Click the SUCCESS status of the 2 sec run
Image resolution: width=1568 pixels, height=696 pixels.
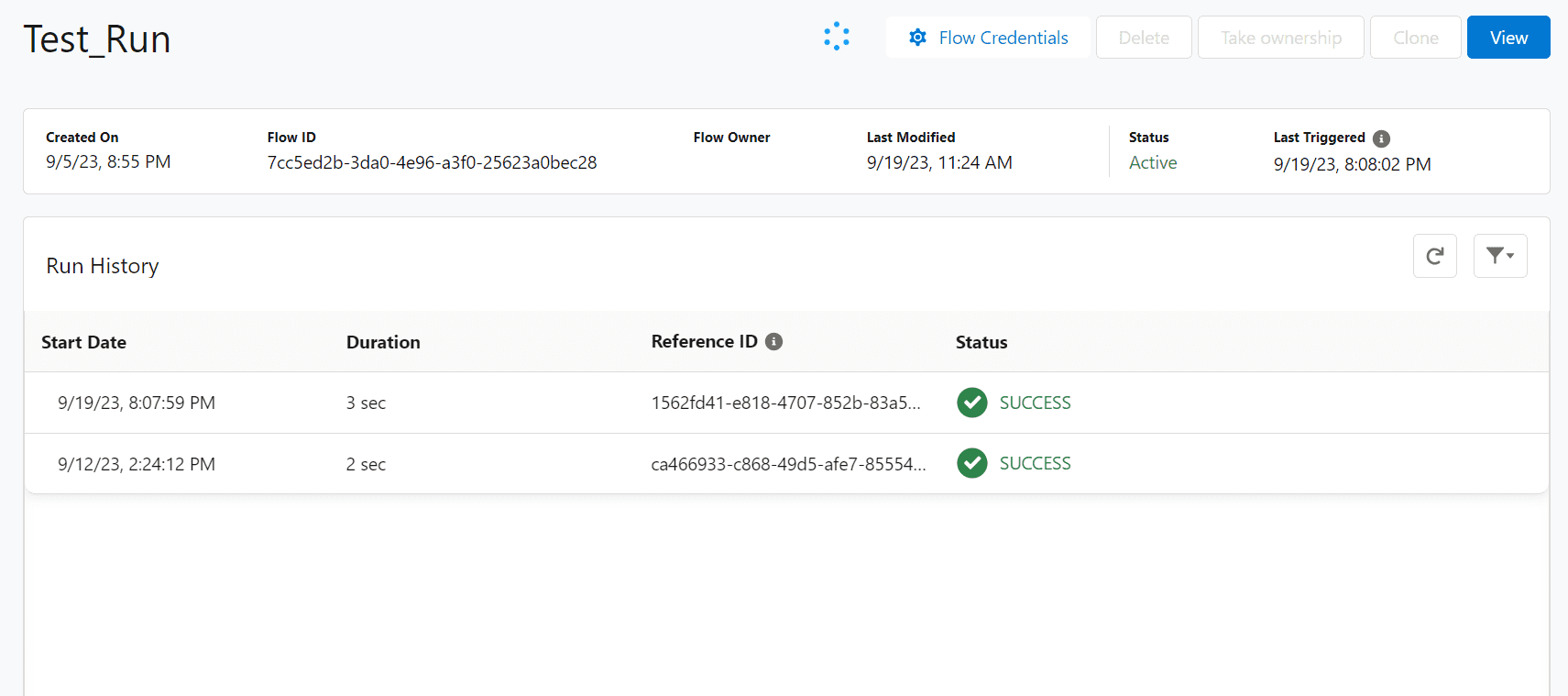click(x=1035, y=463)
